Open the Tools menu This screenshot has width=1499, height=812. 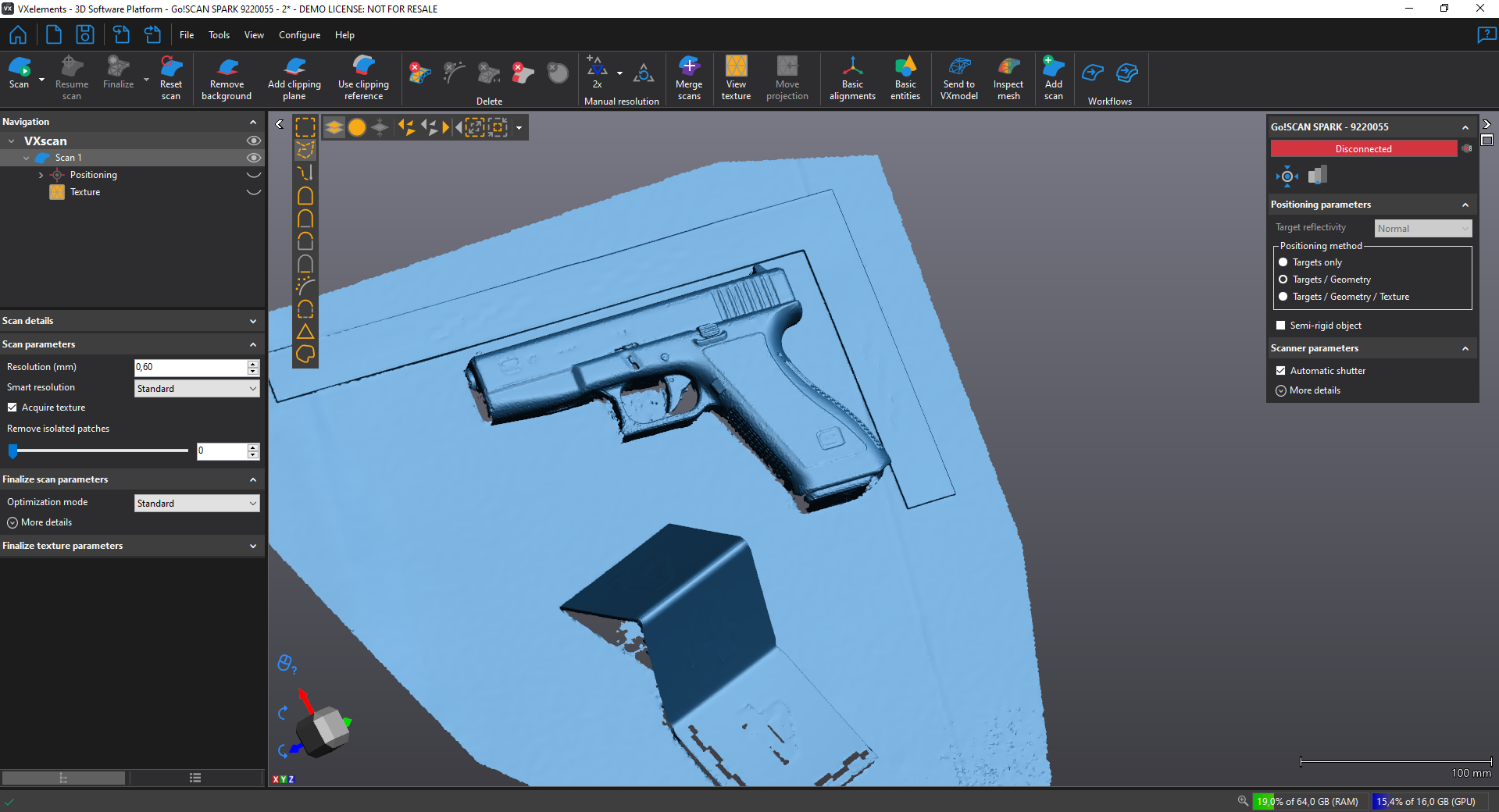point(219,35)
